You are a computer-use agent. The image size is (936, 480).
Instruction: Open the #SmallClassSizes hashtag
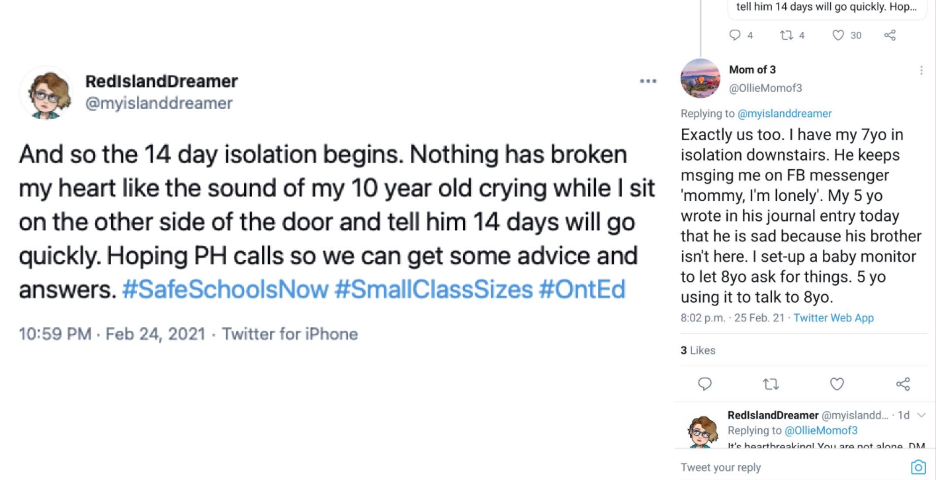433,290
